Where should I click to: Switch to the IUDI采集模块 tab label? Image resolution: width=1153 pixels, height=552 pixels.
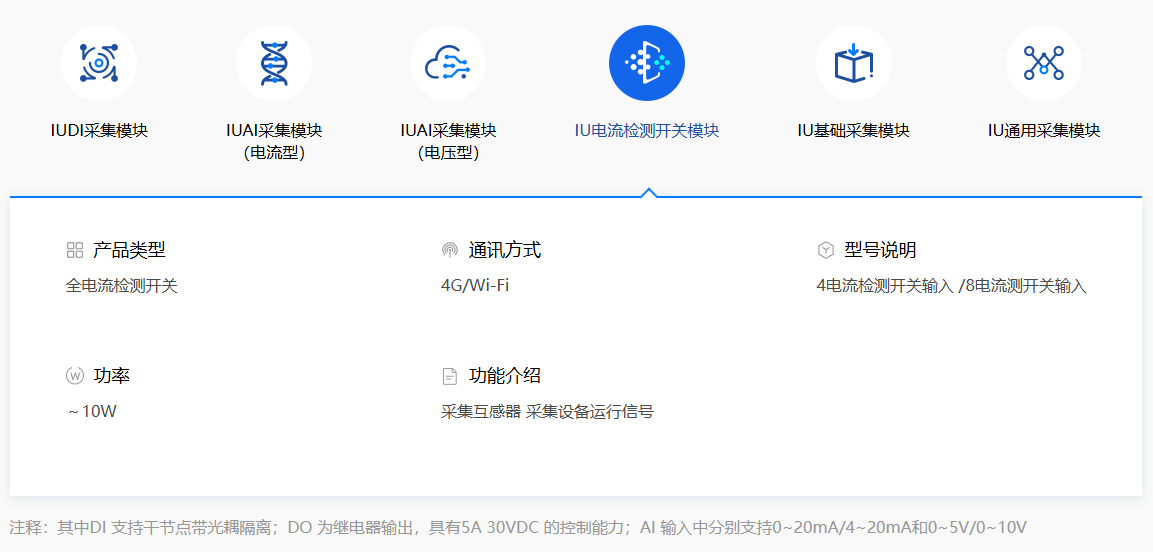99,131
